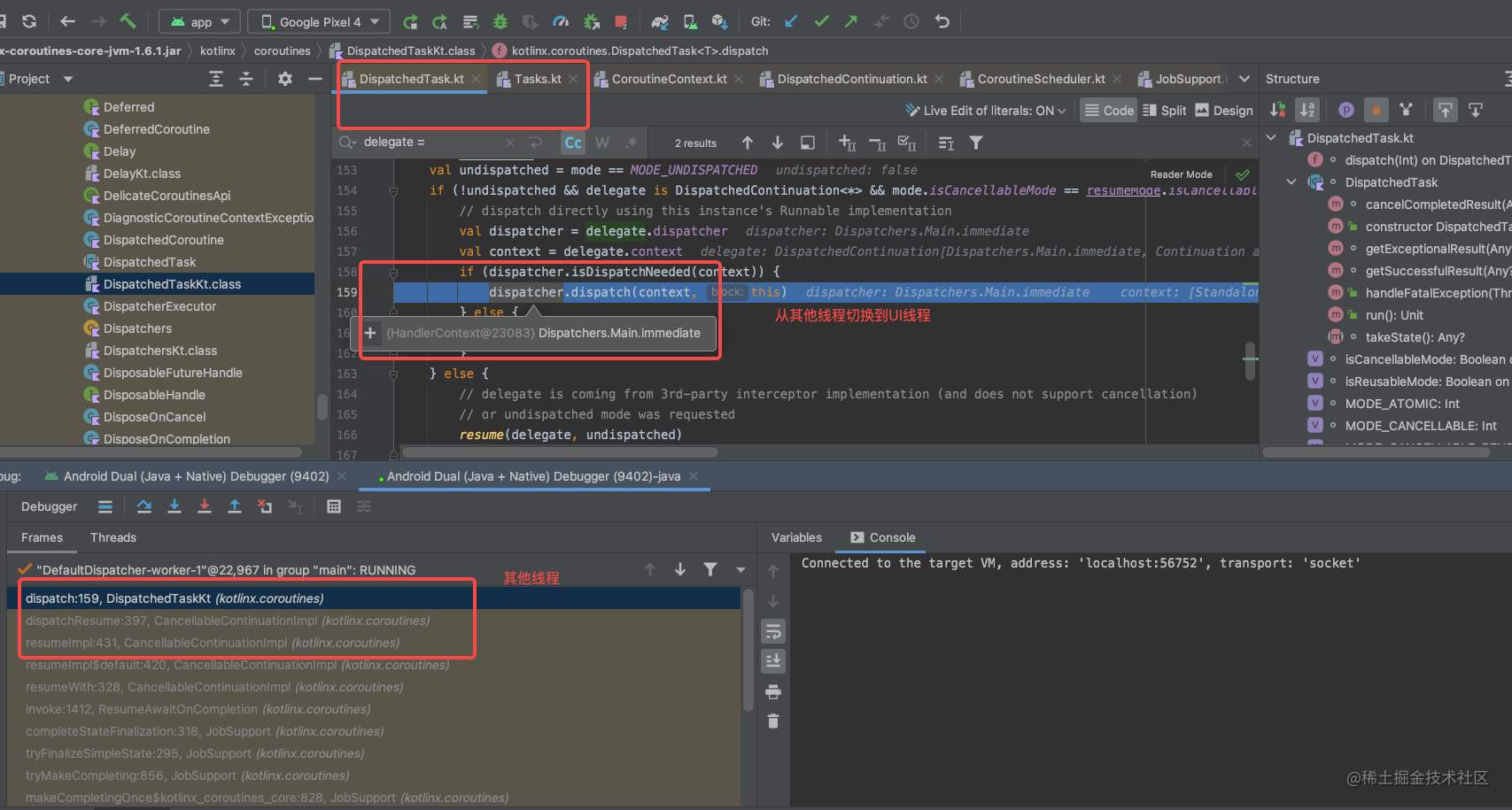Click Expand All in Project panel

(216, 79)
